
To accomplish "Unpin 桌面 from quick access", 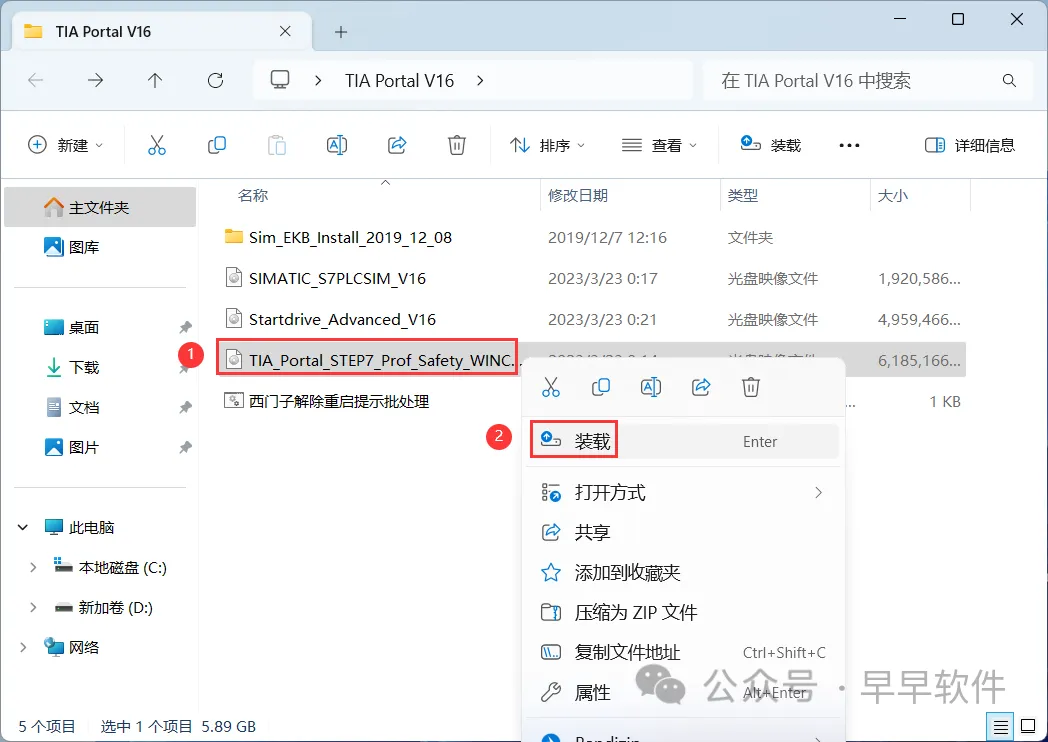I will (x=185, y=328).
